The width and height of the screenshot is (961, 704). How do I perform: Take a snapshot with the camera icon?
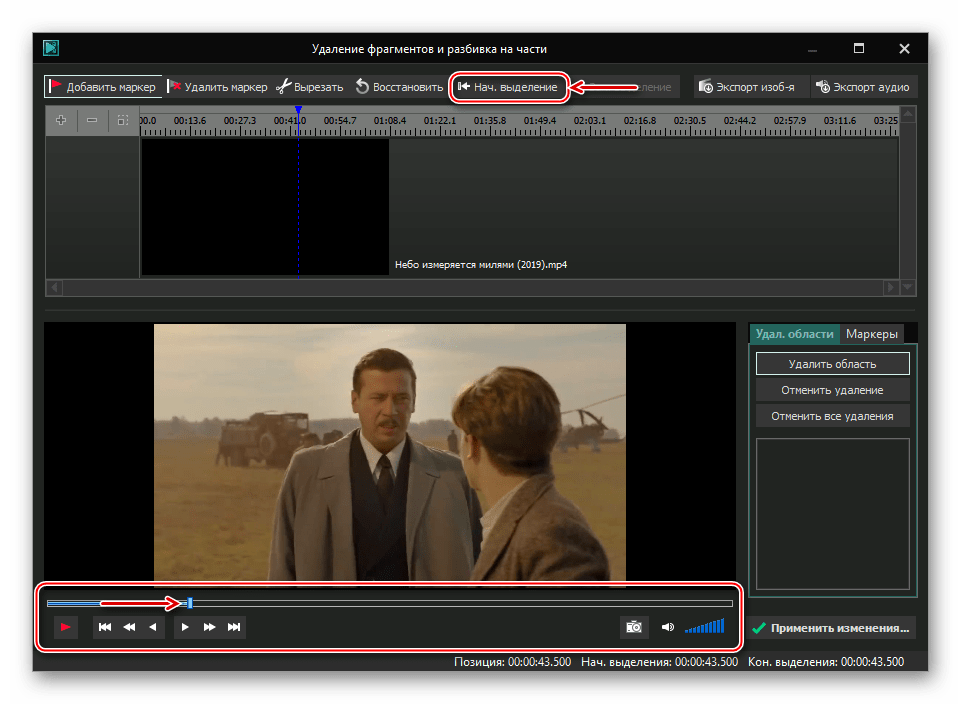[633, 627]
